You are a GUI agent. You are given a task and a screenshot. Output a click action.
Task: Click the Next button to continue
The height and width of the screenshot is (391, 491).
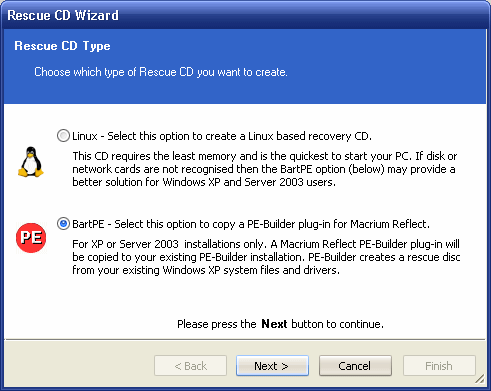[272, 366]
